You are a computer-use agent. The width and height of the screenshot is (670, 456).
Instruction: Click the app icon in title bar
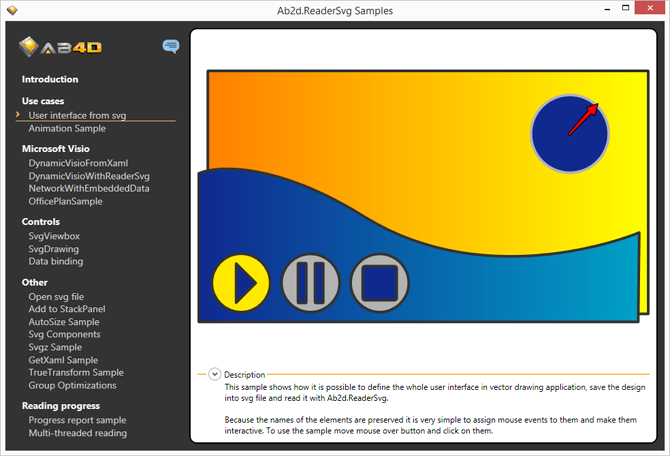(12, 10)
